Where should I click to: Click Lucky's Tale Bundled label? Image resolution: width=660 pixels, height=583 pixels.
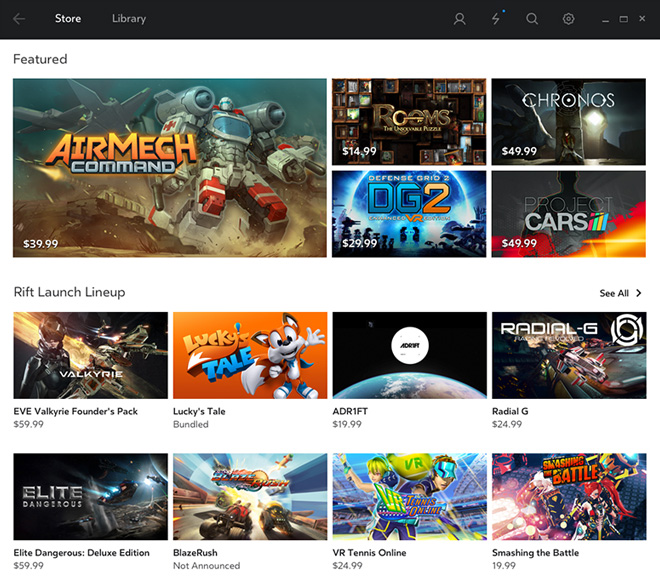tap(191, 424)
